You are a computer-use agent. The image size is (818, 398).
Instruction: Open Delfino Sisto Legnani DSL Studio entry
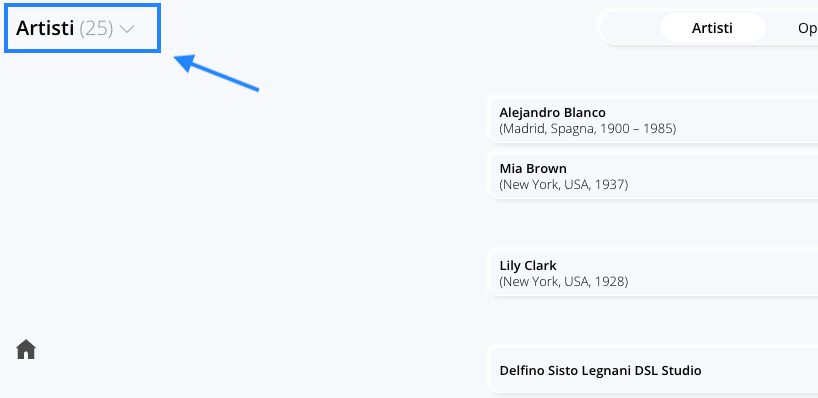[x=654, y=370]
